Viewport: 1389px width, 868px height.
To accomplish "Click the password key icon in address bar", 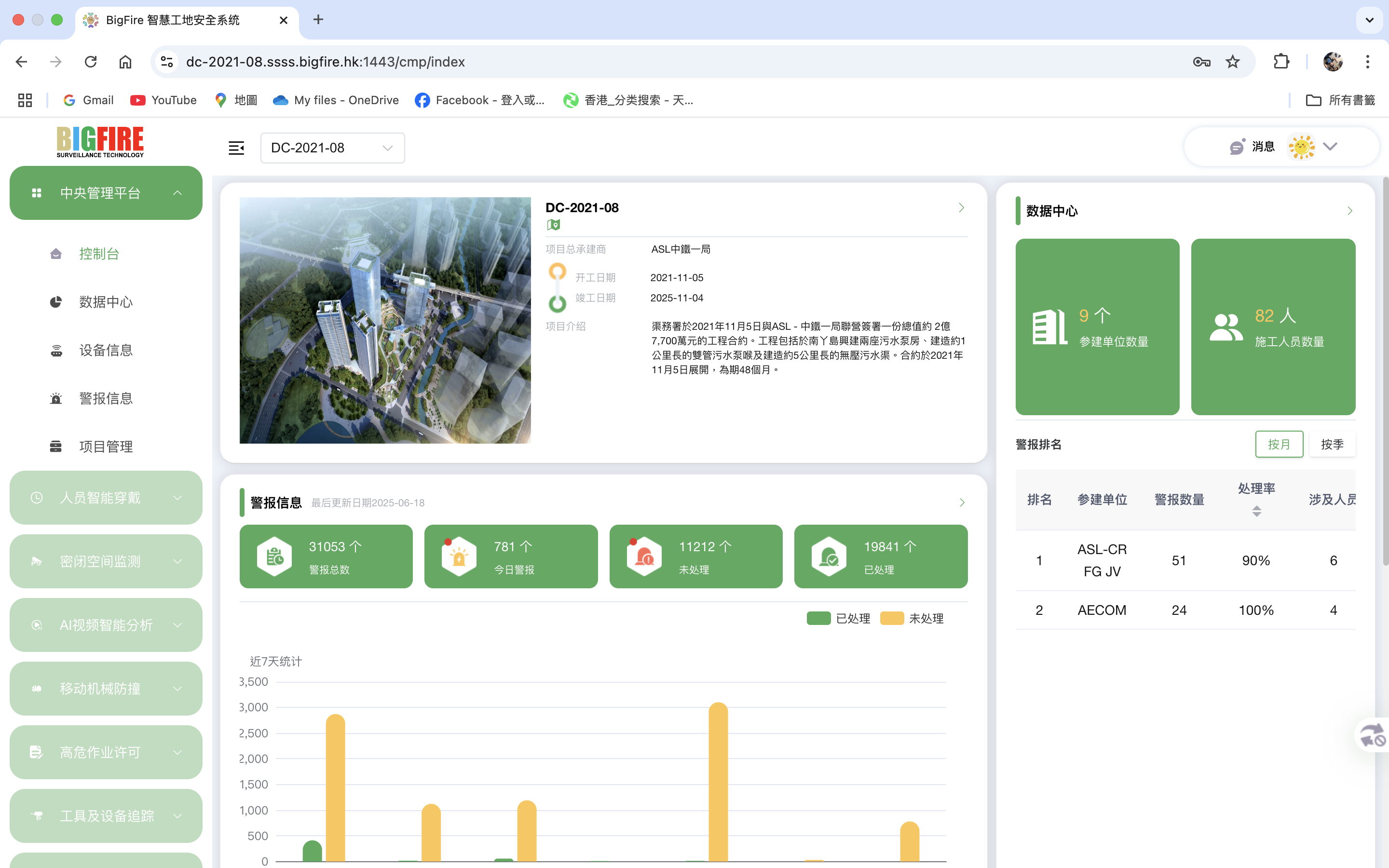I will [x=1201, y=61].
